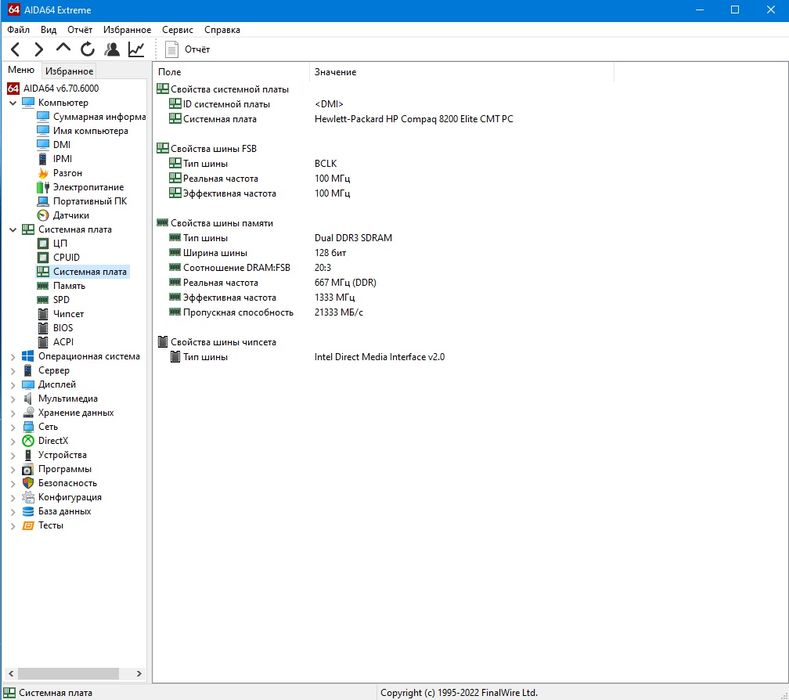Click the Портативный ПК laptop icon

[43, 201]
